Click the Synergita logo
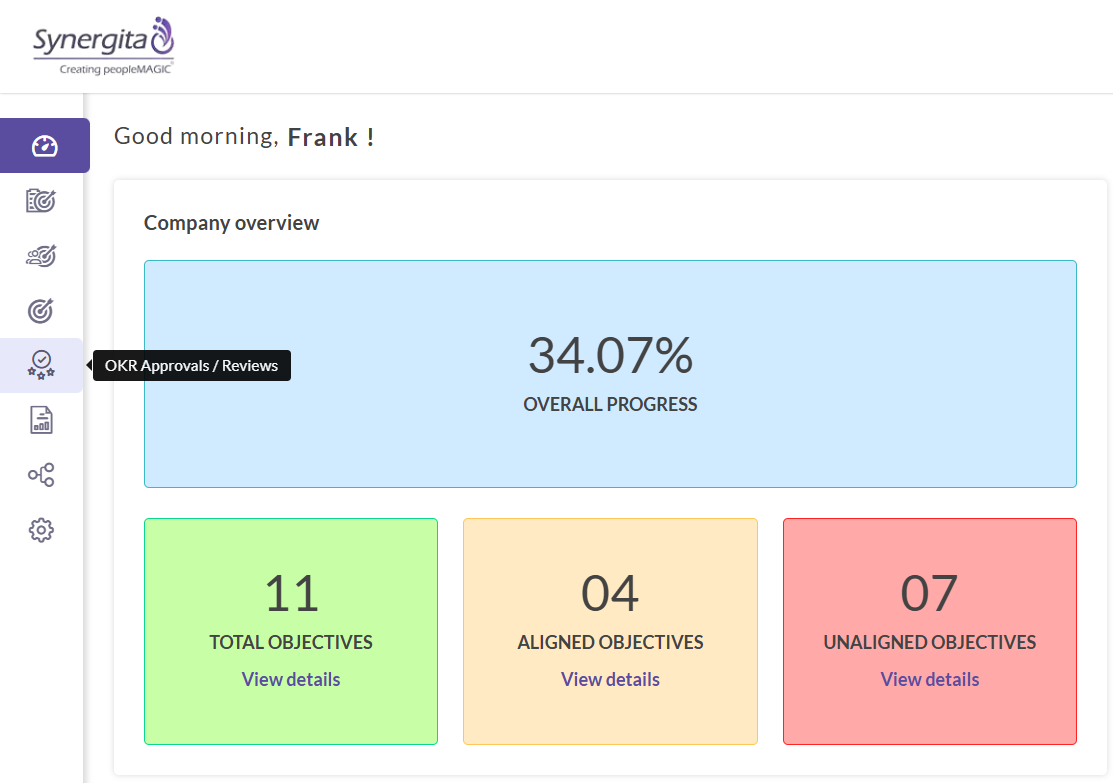 click(x=104, y=45)
